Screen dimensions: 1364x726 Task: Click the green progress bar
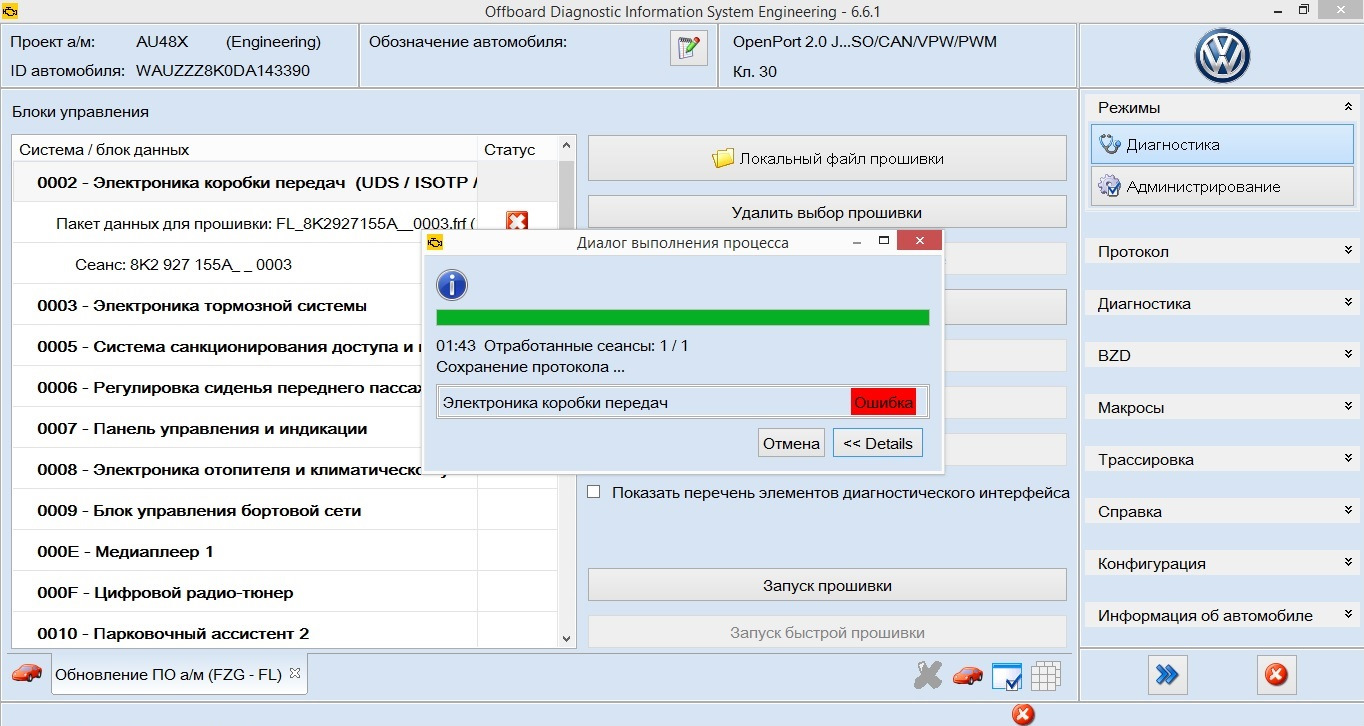(x=683, y=317)
